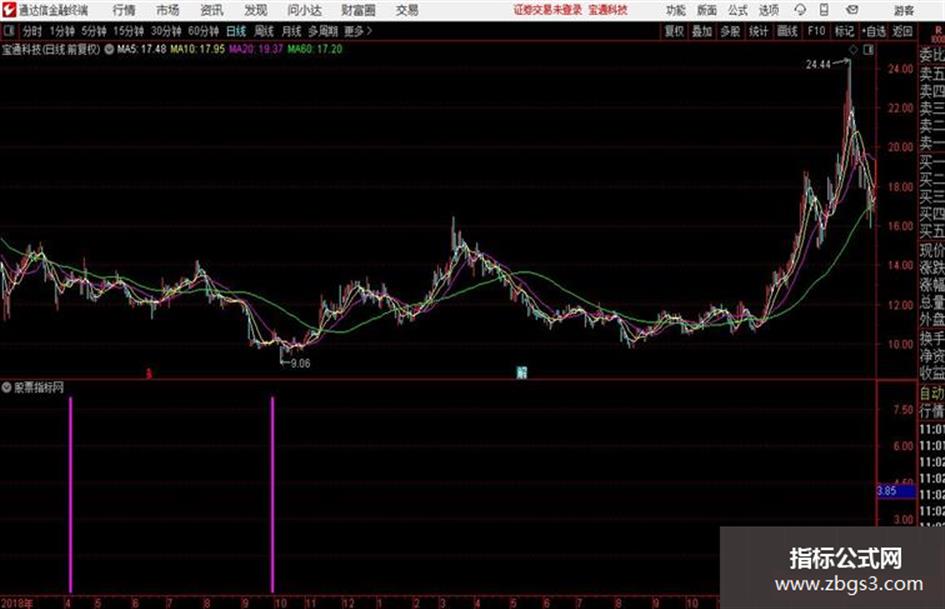Open the headset customer service icon
The height and width of the screenshot is (609, 945).
tap(800, 10)
